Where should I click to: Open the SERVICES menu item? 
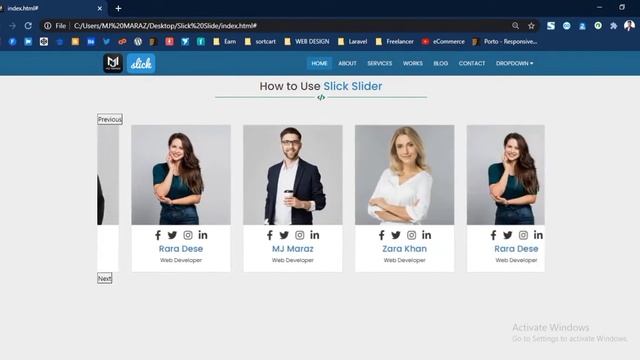[x=380, y=63]
